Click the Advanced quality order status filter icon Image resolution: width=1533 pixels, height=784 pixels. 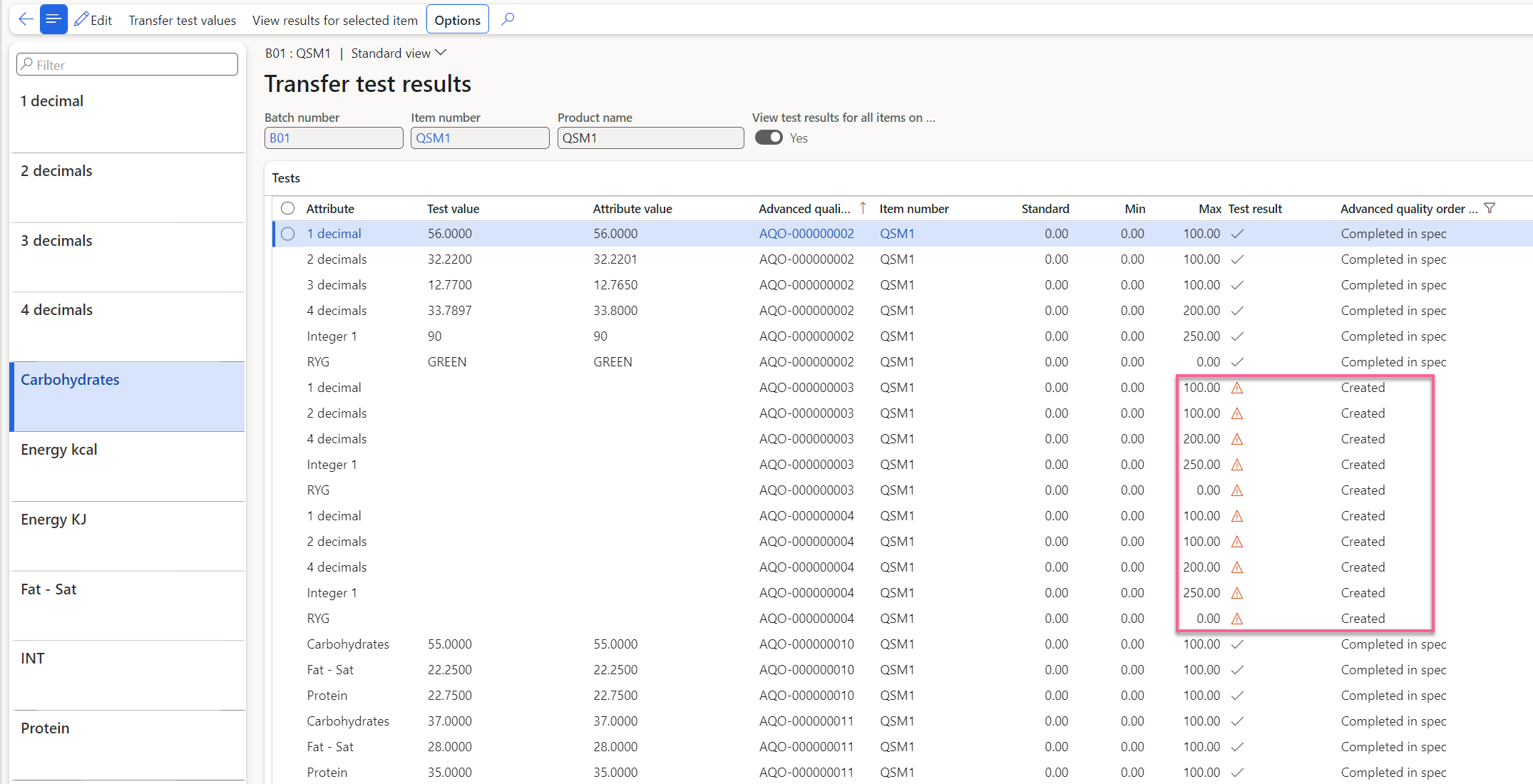(1490, 208)
